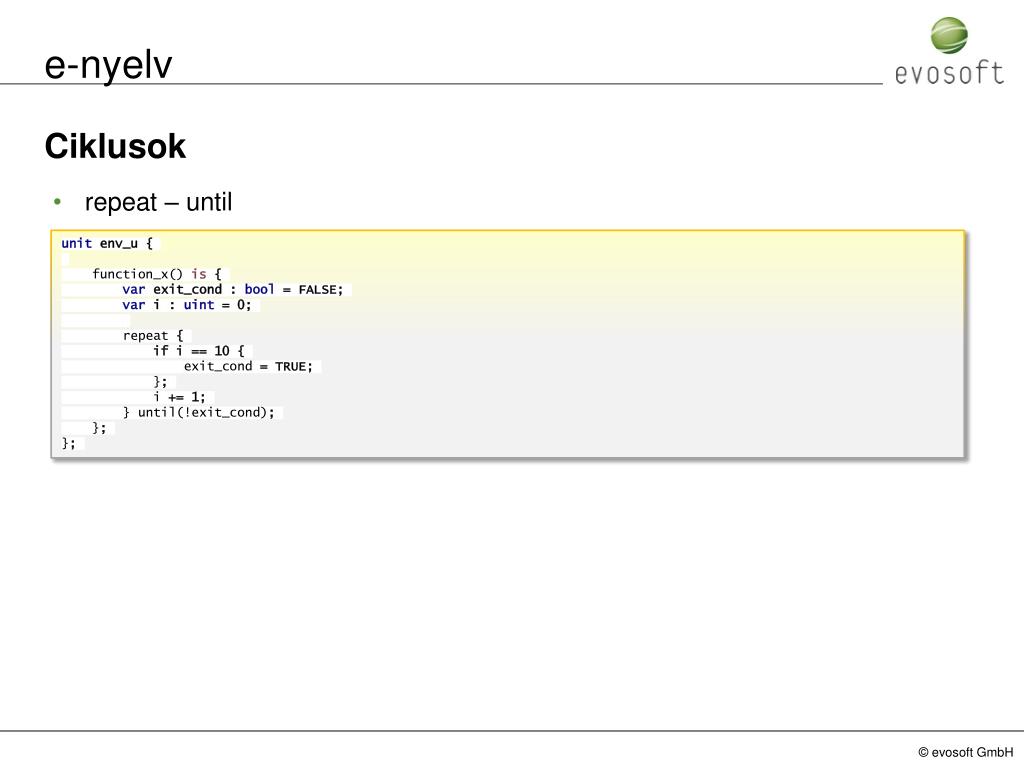1024x768 pixels.
Task: Click the var i : uint line
Action: click(186, 305)
